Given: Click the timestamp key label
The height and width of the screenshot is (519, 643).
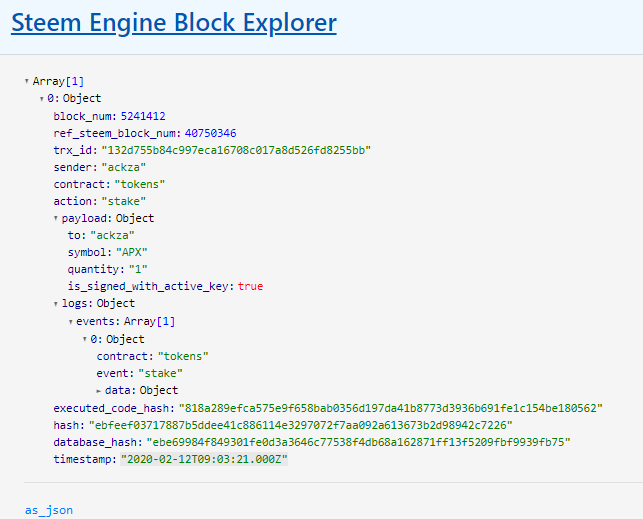Looking at the screenshot, I should coord(84,459).
